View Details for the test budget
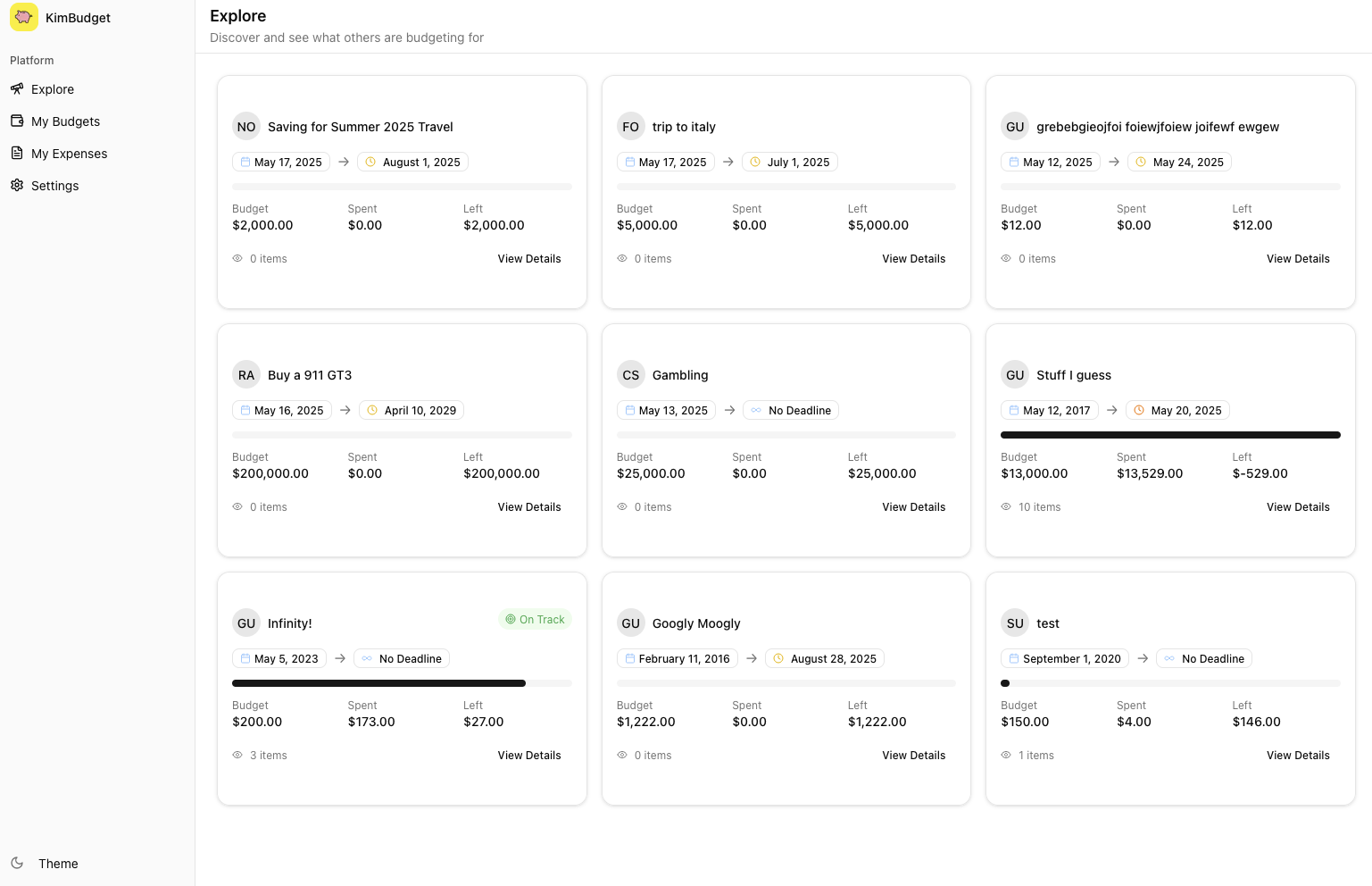 [x=1298, y=756]
